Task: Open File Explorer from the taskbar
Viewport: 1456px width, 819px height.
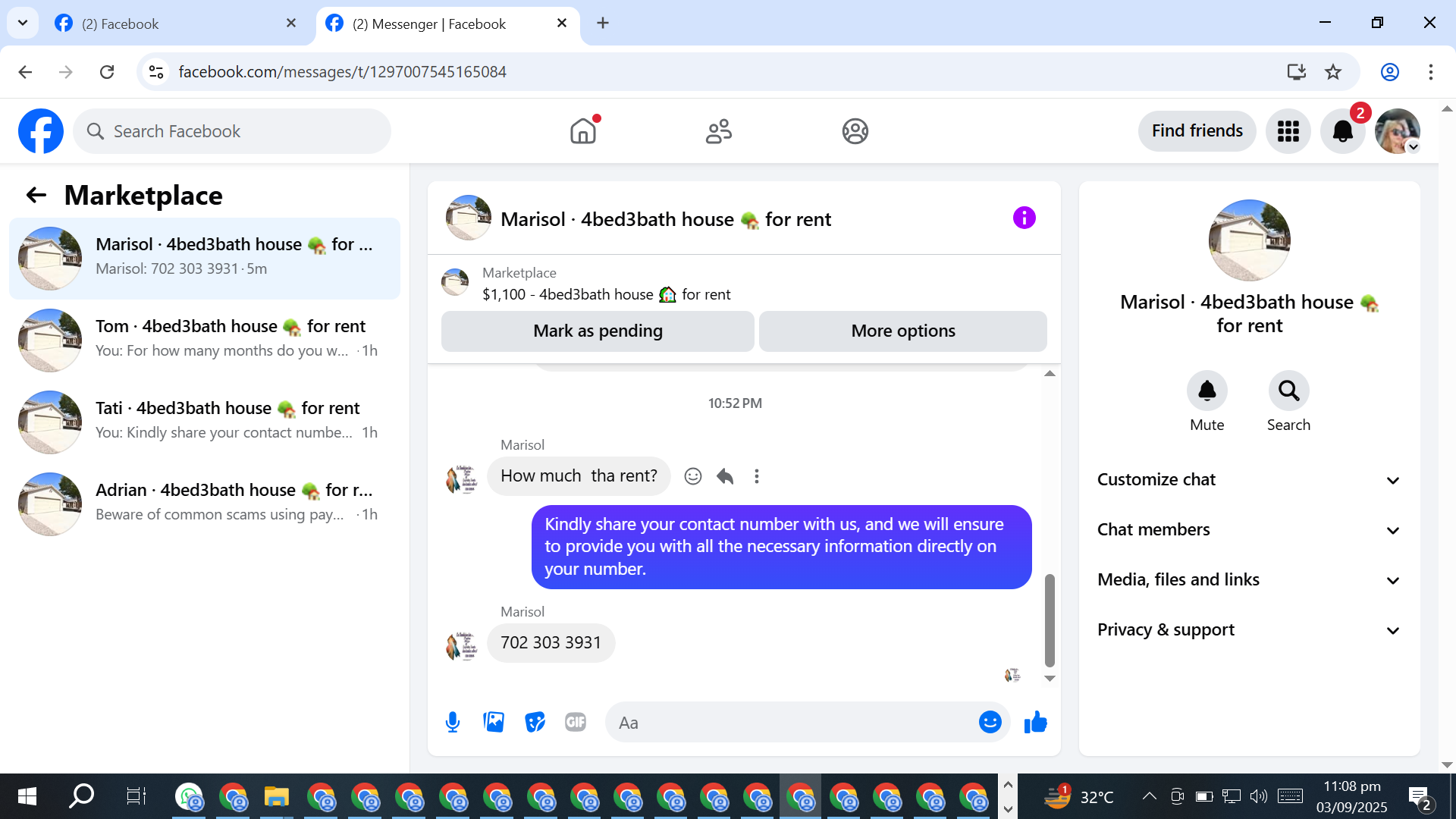Action: [x=277, y=796]
